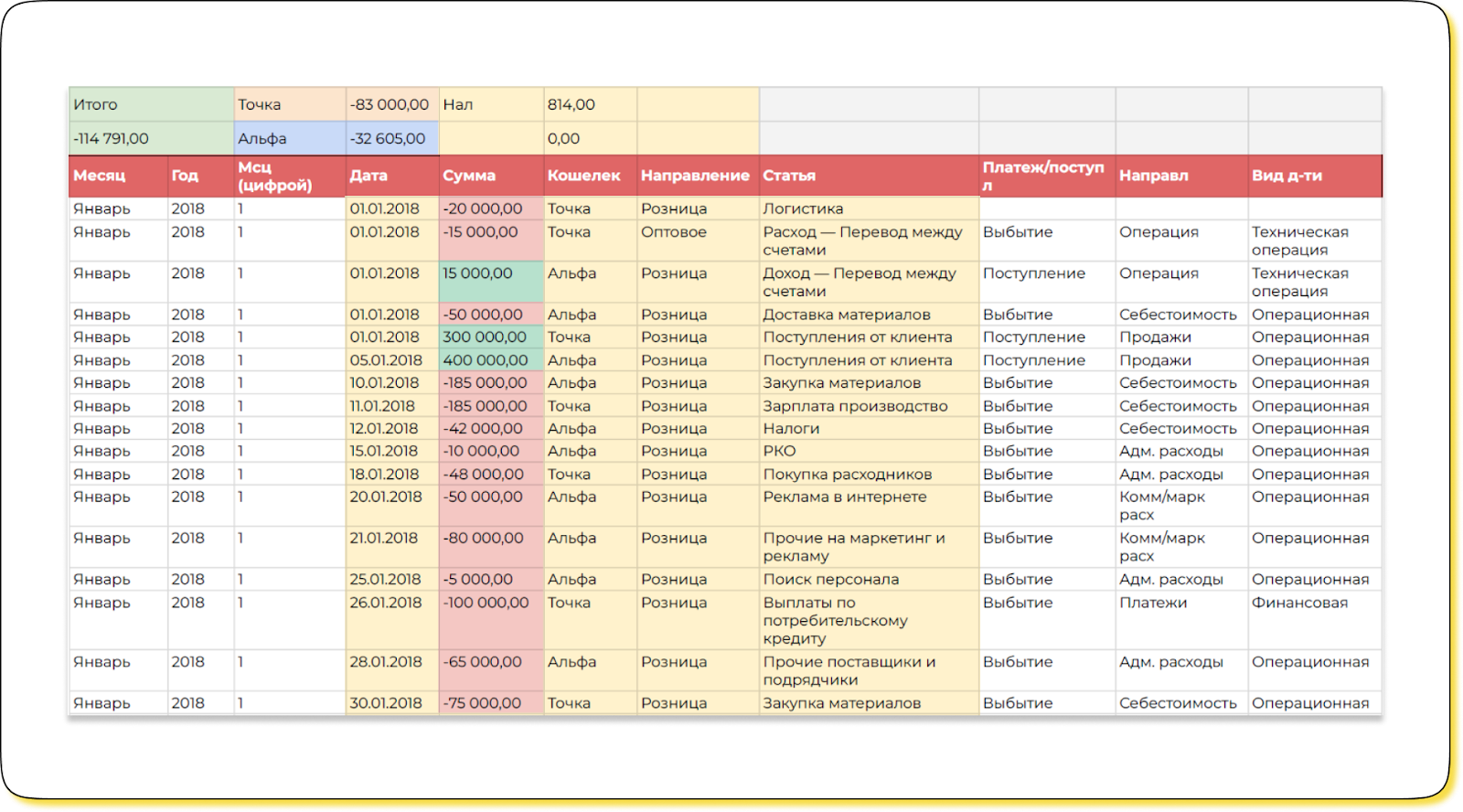The image size is (1463, 812).
Task: Click the Альфа balance cell -32 605,00
Action: click(388, 139)
